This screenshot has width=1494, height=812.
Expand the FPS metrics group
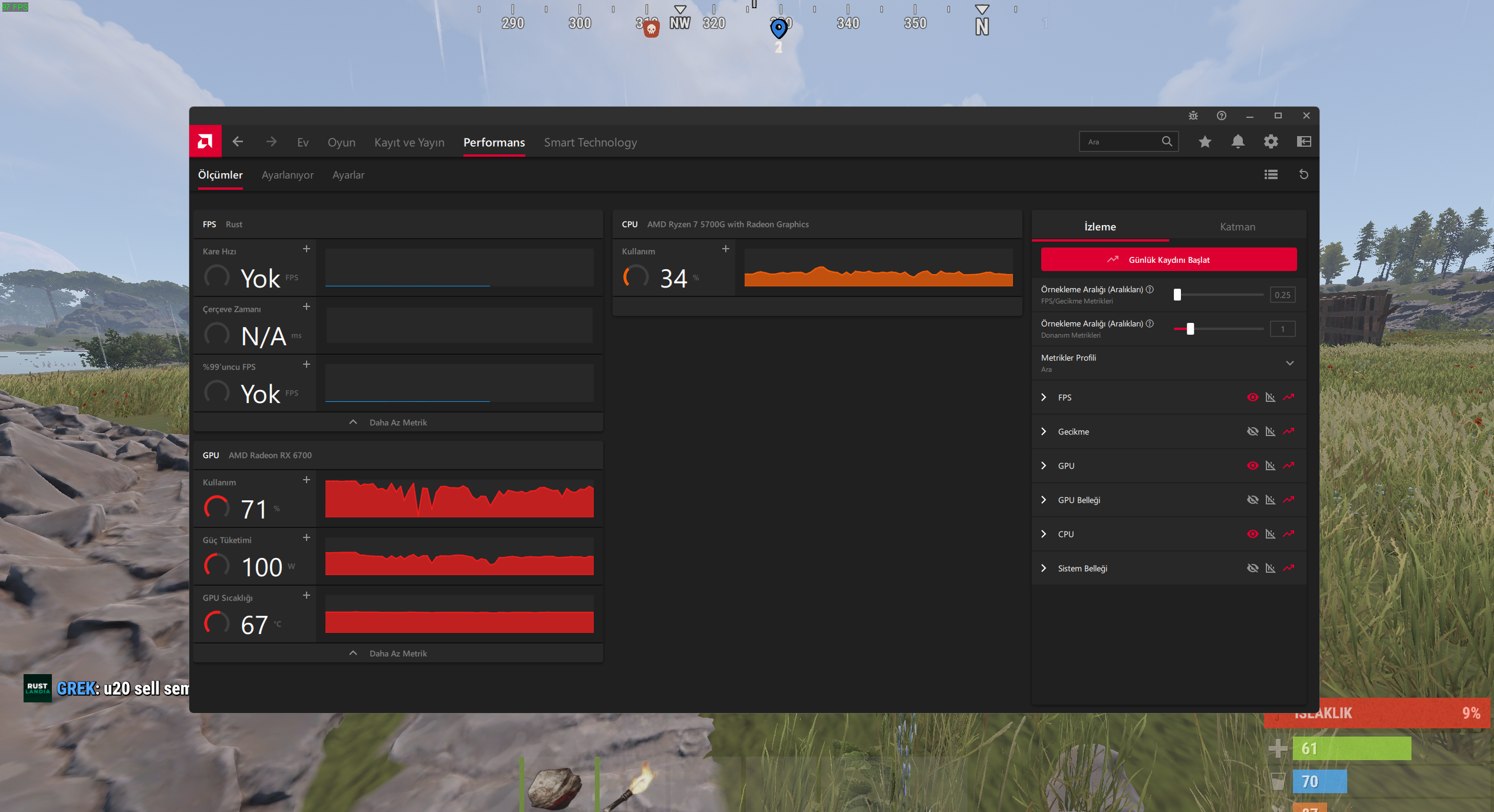coord(1044,398)
